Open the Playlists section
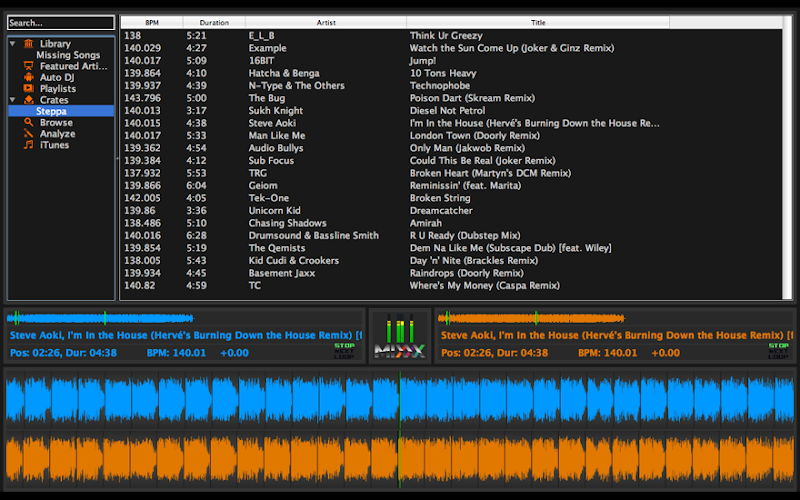Viewport: 800px width, 500px height. [x=58, y=88]
